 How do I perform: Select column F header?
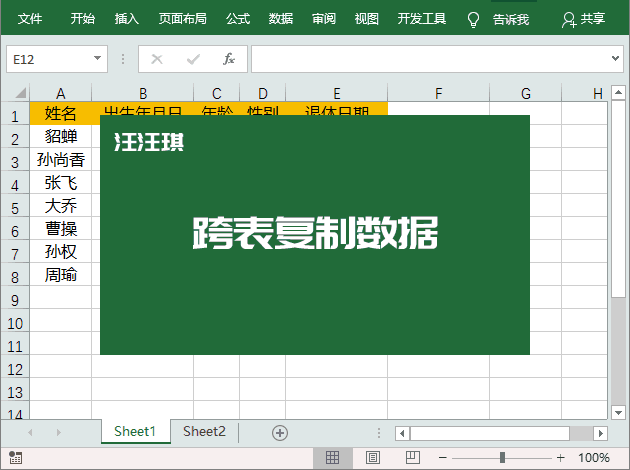pos(438,93)
